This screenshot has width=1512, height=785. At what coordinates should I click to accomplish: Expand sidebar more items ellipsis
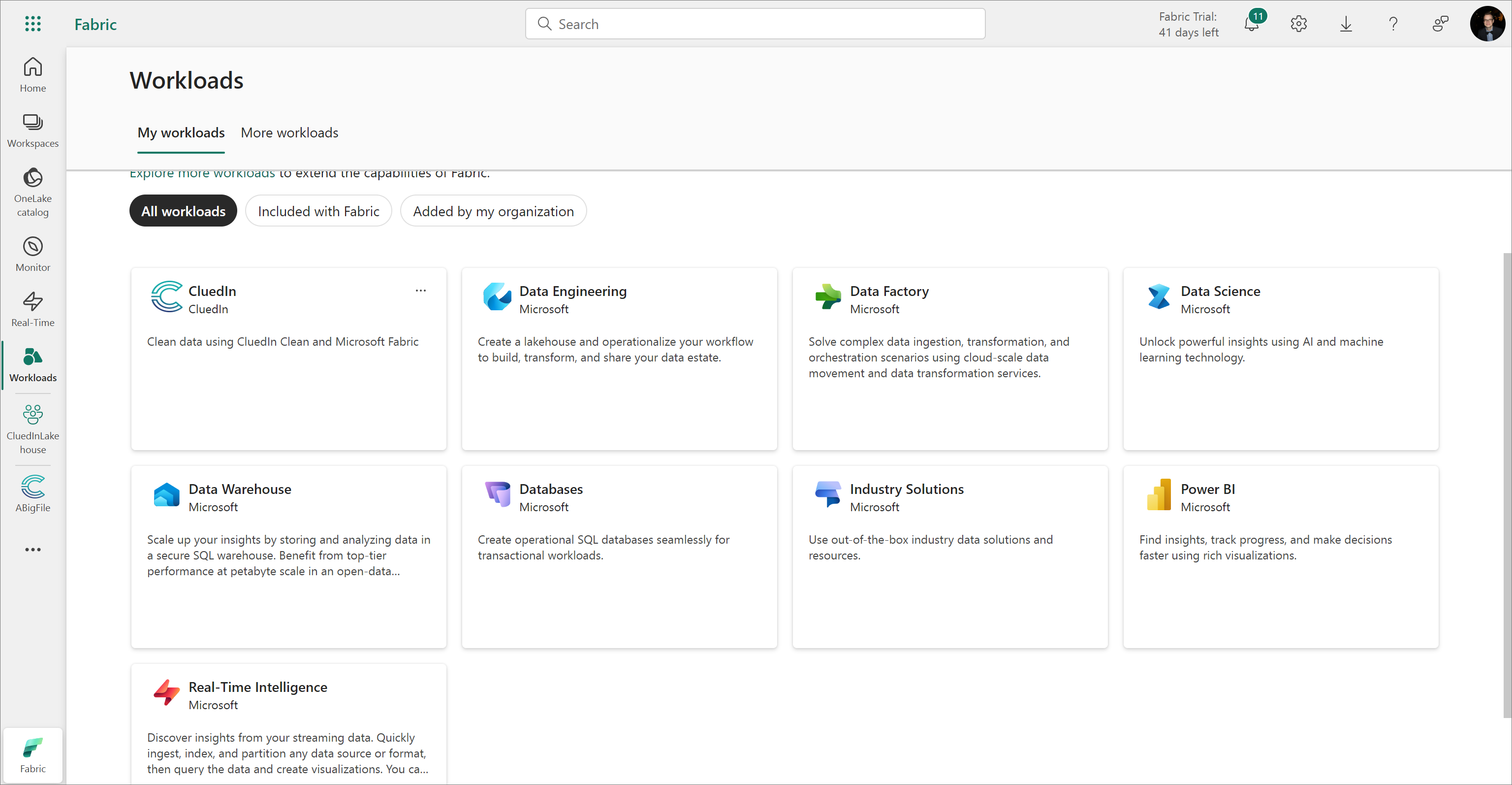(x=33, y=550)
